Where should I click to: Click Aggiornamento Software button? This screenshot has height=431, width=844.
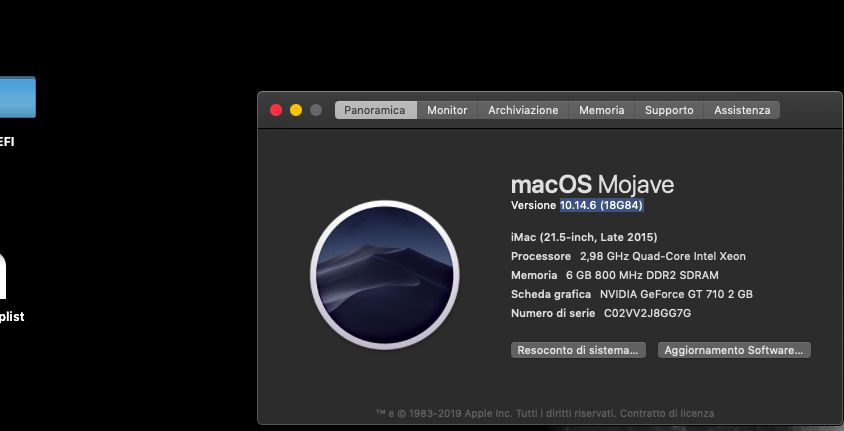734,350
